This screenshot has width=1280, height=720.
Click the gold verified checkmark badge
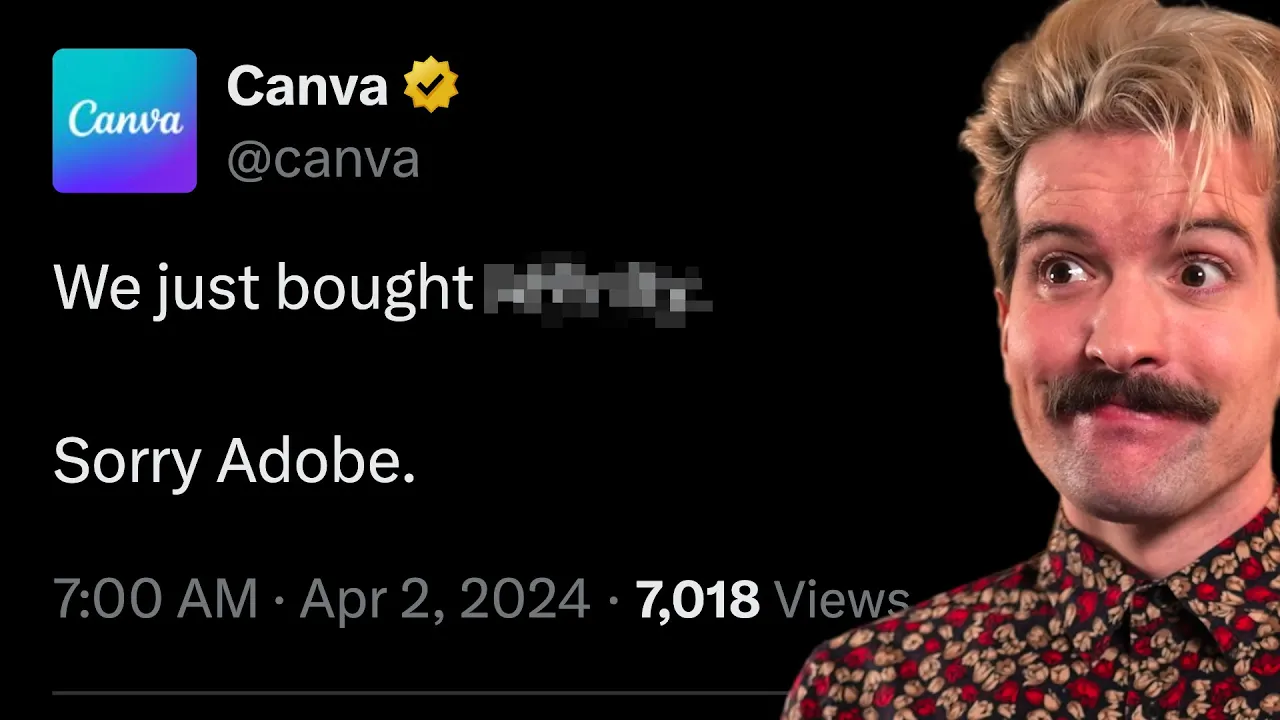click(431, 85)
